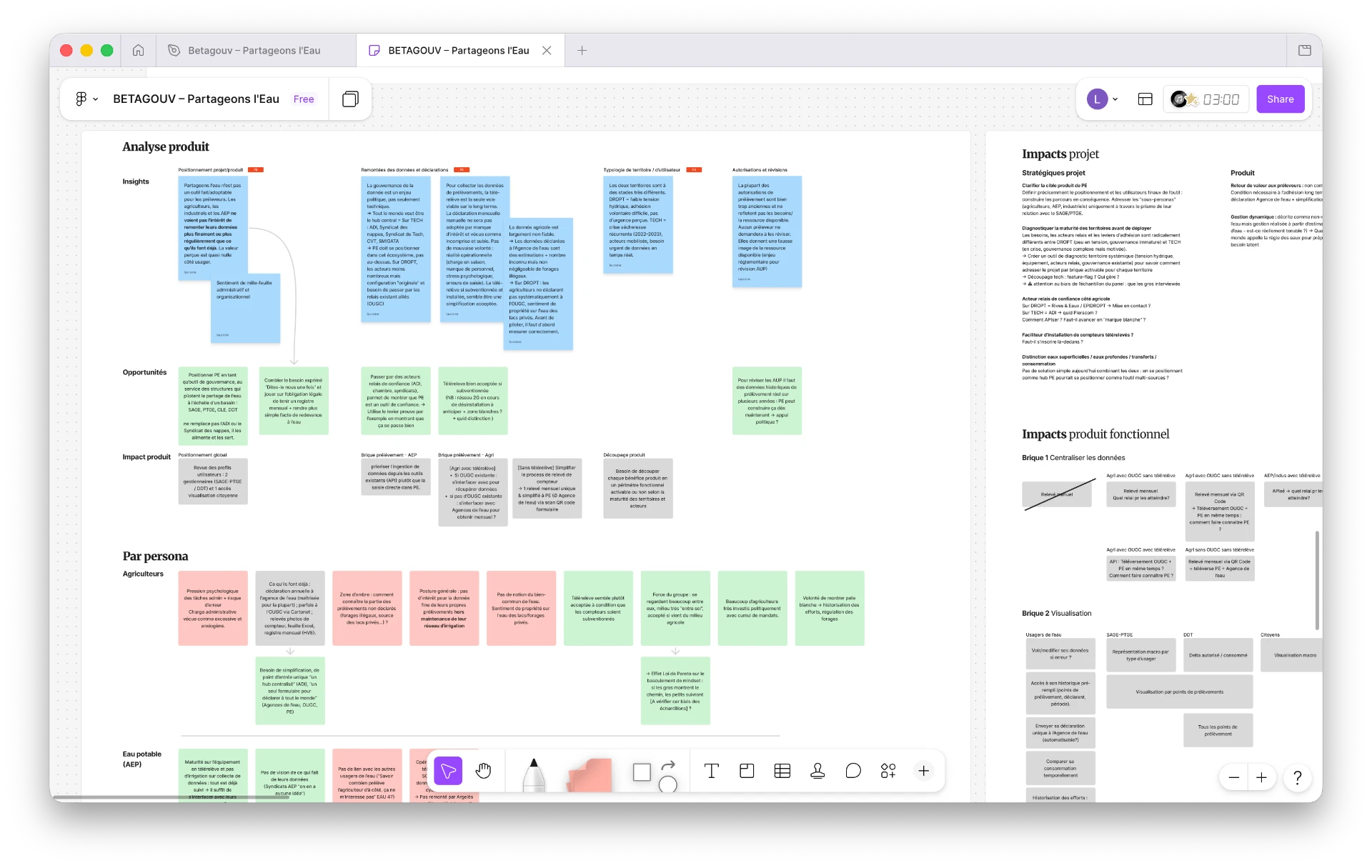Click the Par persona heading
This screenshot has width=1372, height=868.
point(155,557)
